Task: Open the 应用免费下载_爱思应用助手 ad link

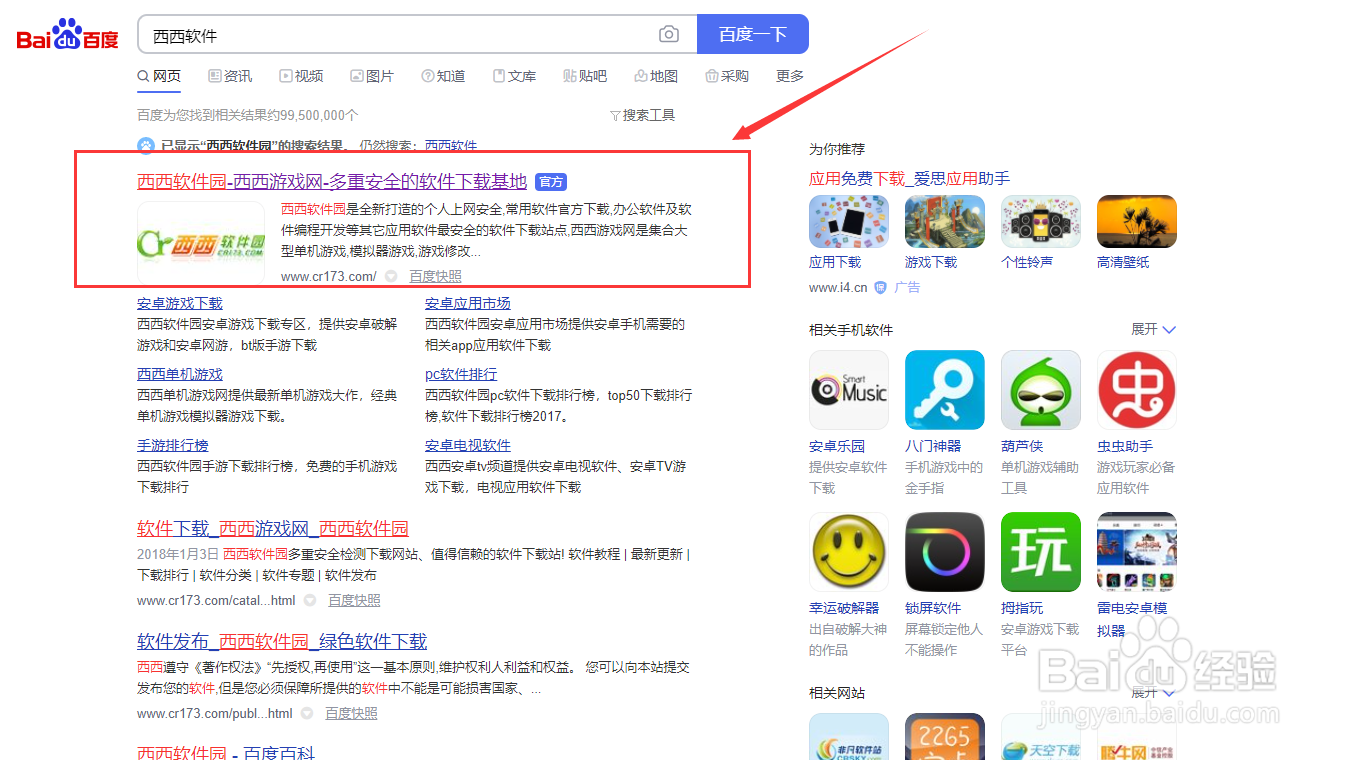Action: (x=909, y=178)
